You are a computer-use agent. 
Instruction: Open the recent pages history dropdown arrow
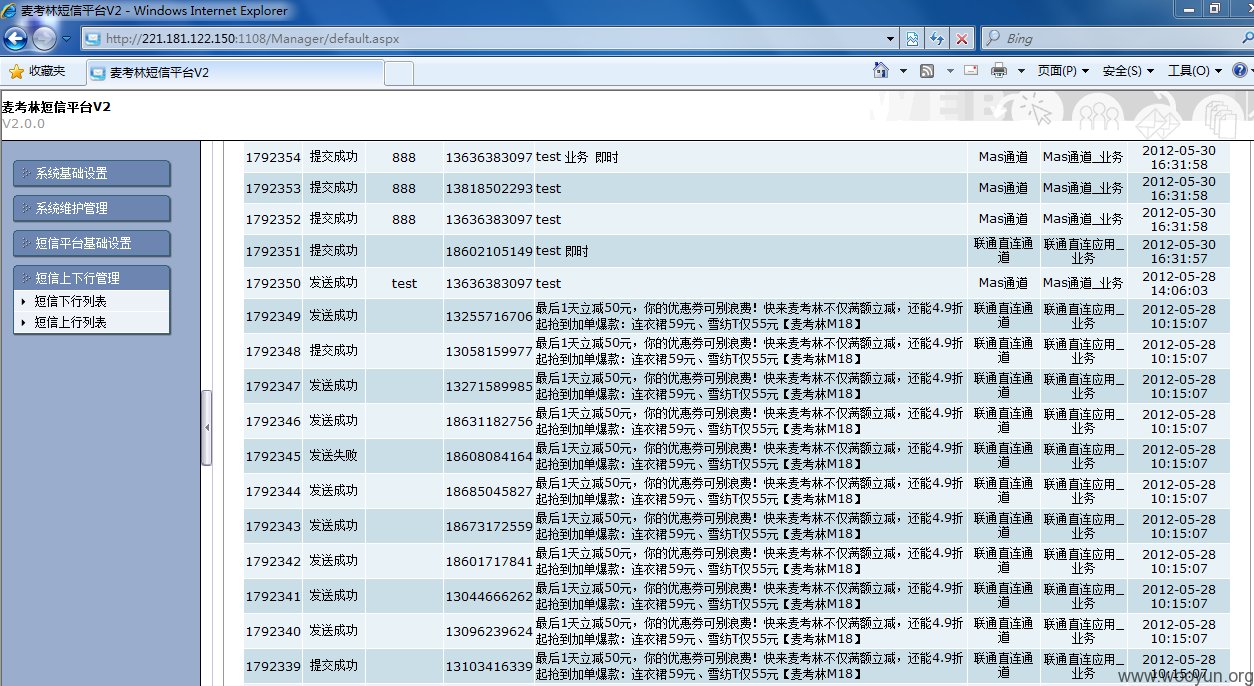pos(67,39)
